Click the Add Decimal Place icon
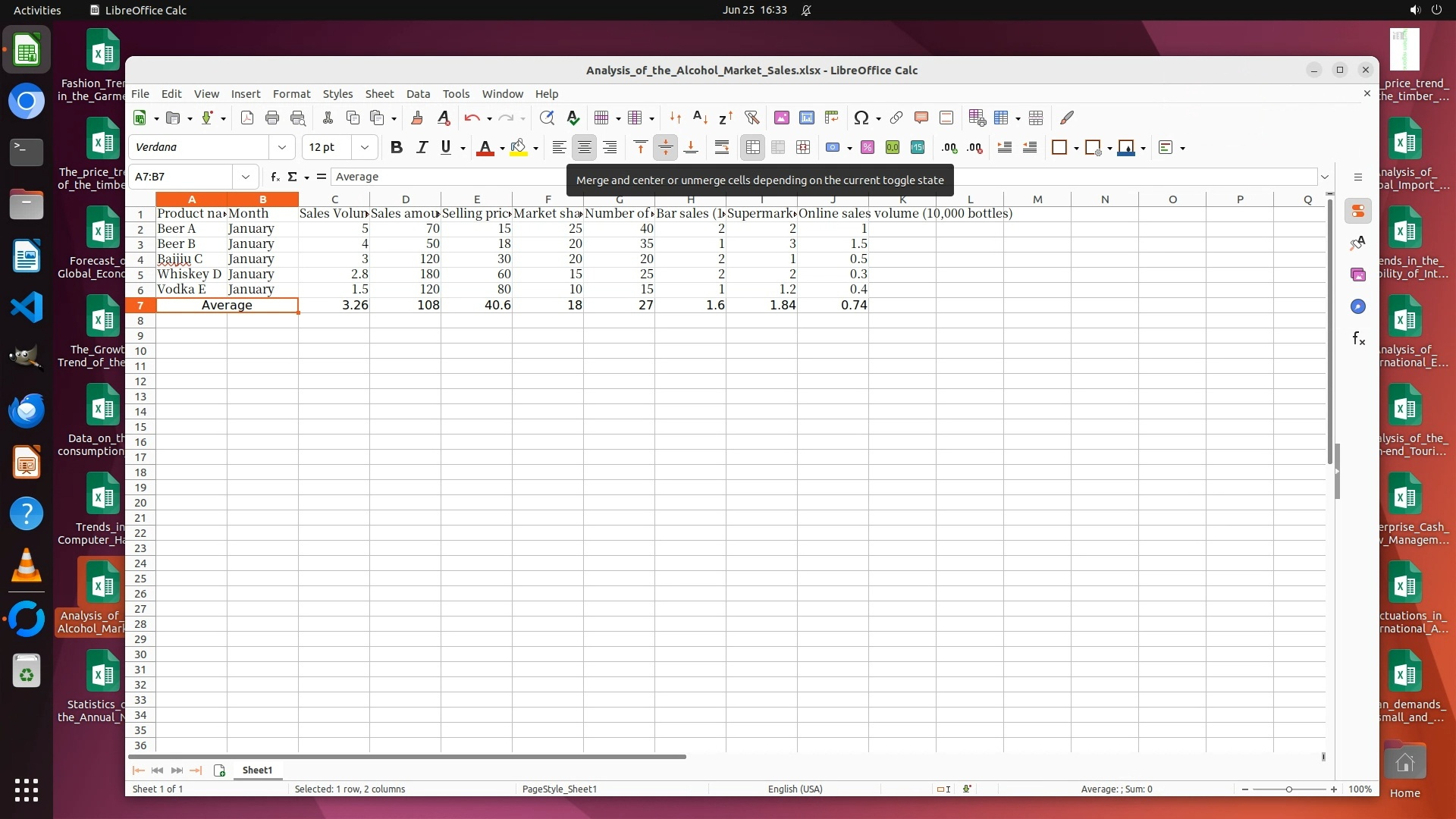The height and width of the screenshot is (819, 1456). tap(949, 148)
